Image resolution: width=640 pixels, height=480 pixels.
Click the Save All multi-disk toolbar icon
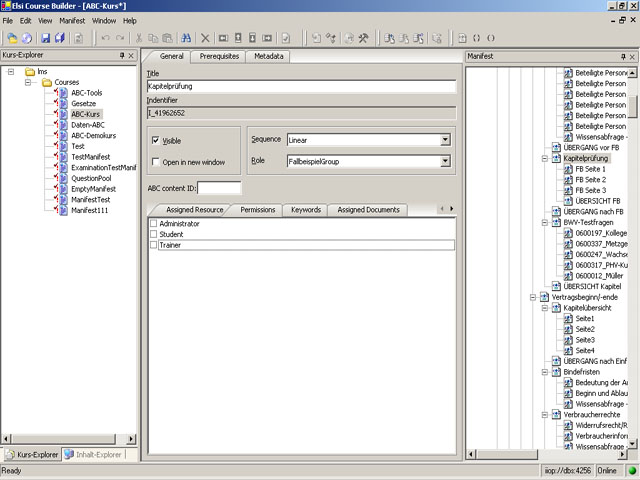pos(60,38)
